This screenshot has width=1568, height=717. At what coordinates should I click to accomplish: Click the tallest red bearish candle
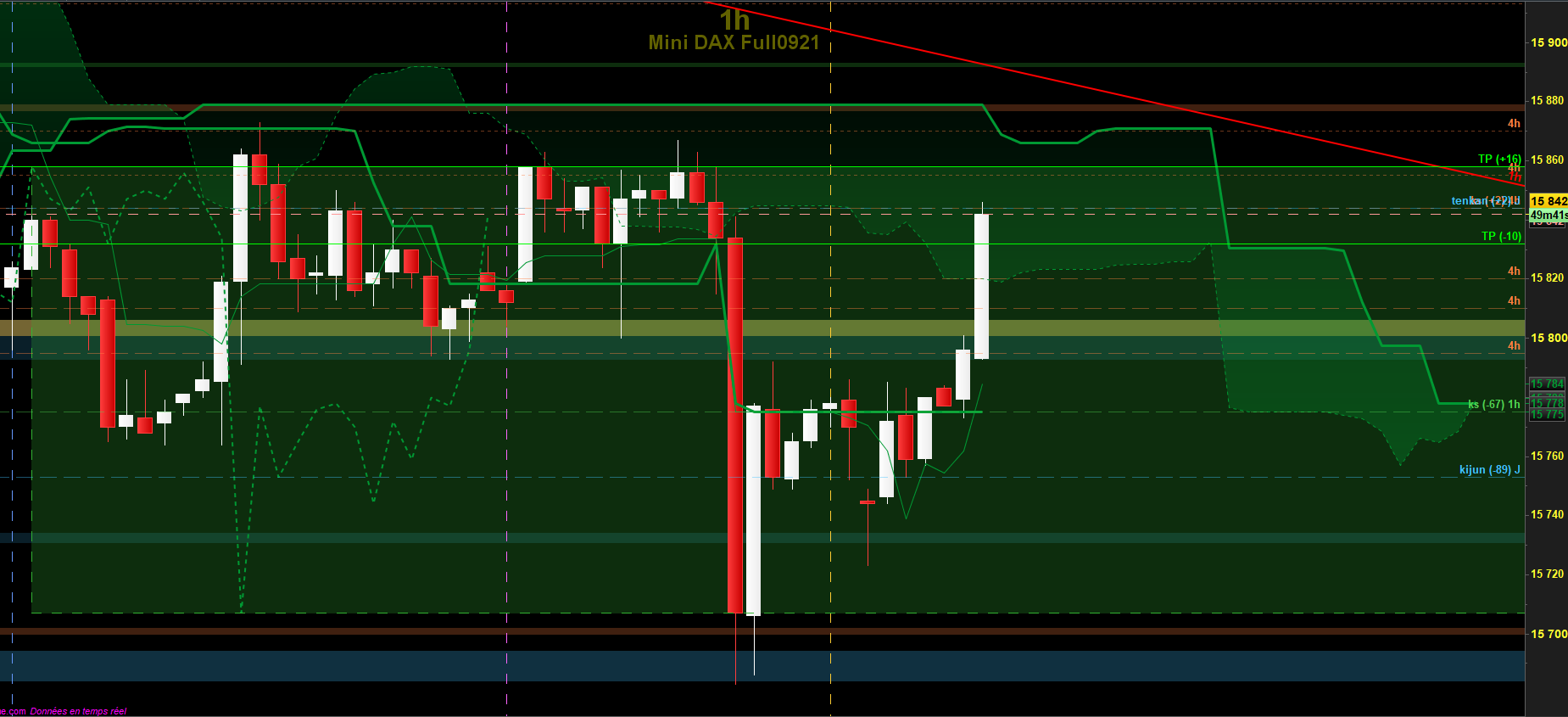[x=735, y=425]
